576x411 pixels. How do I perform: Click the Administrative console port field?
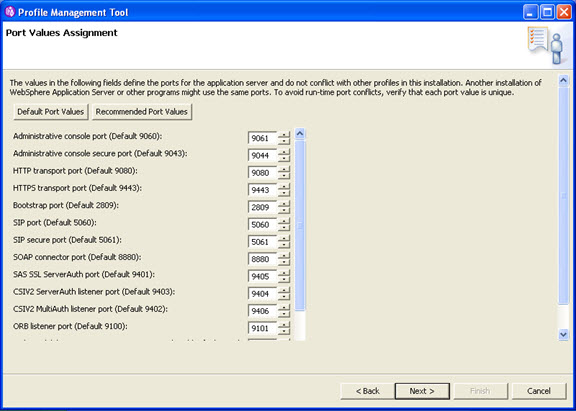(x=262, y=138)
